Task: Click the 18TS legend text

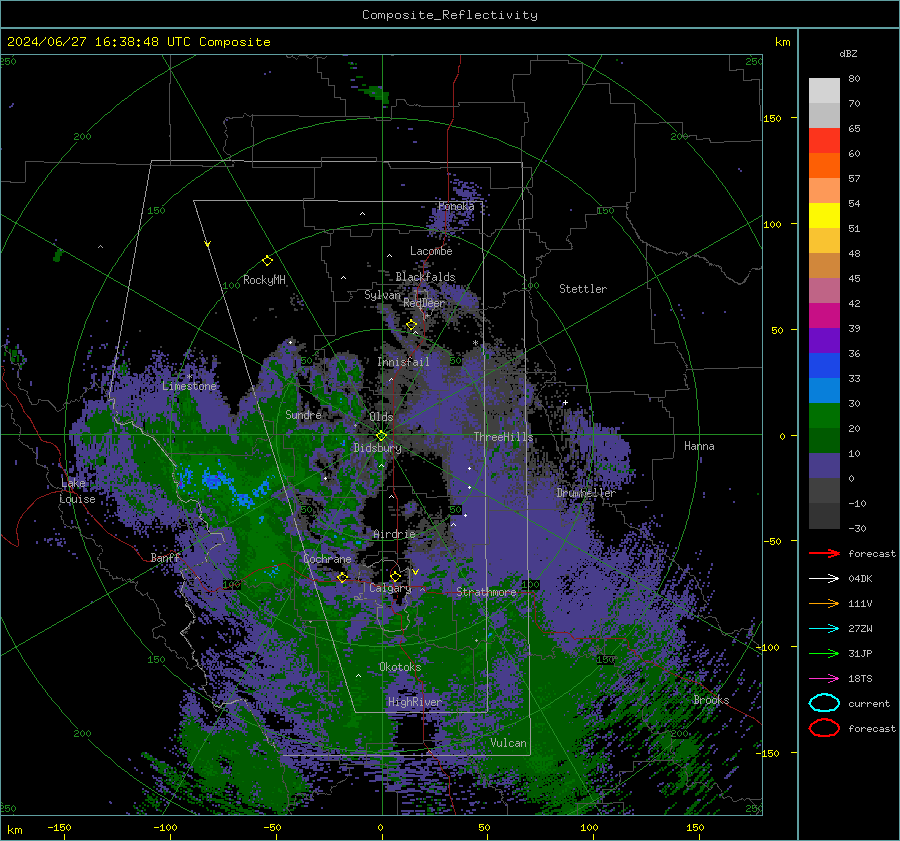Action: click(860, 679)
